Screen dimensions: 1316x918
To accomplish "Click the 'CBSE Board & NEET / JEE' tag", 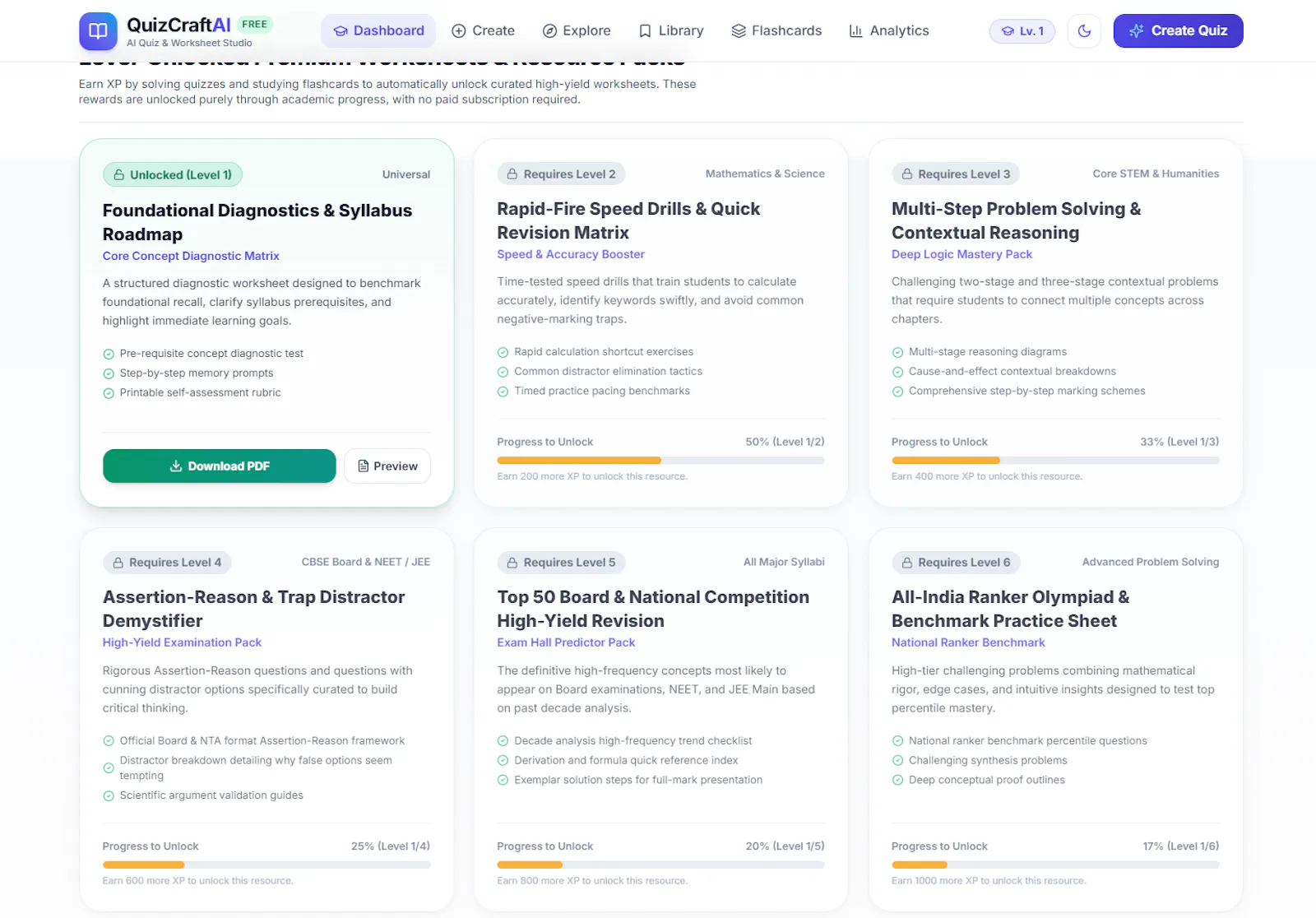I will pos(366,562).
